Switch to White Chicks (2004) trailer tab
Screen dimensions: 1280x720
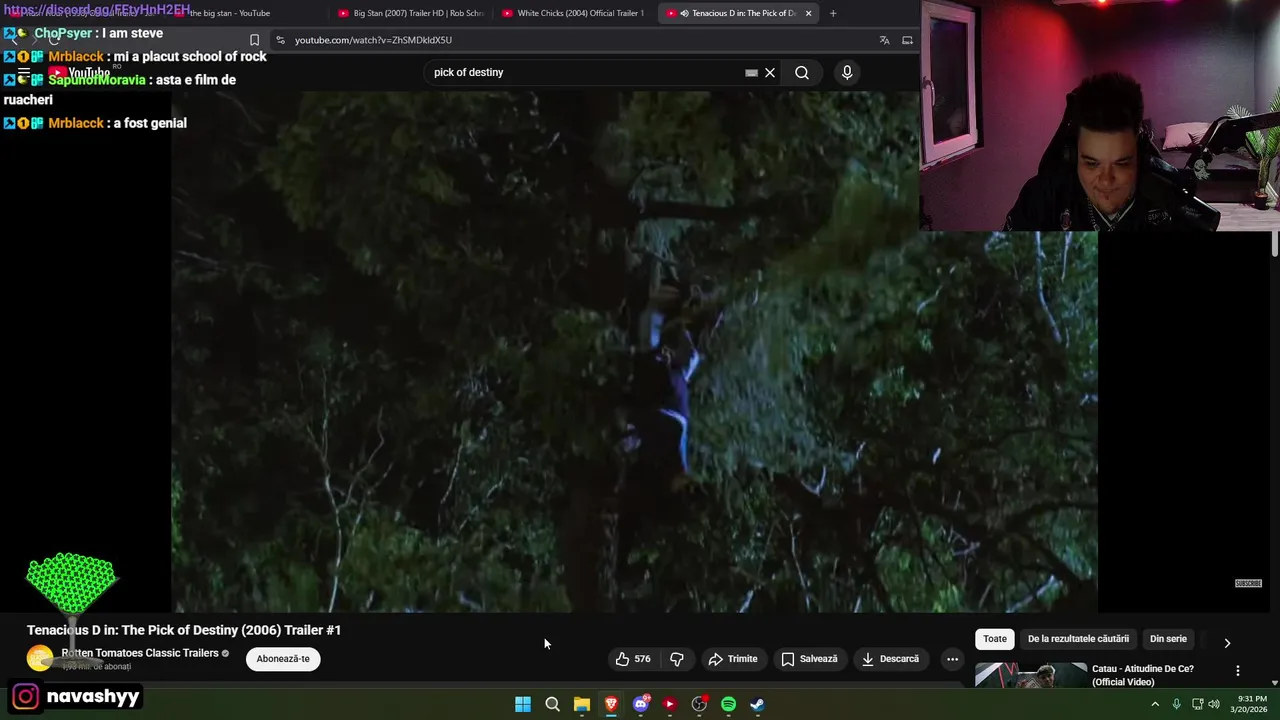pos(573,13)
